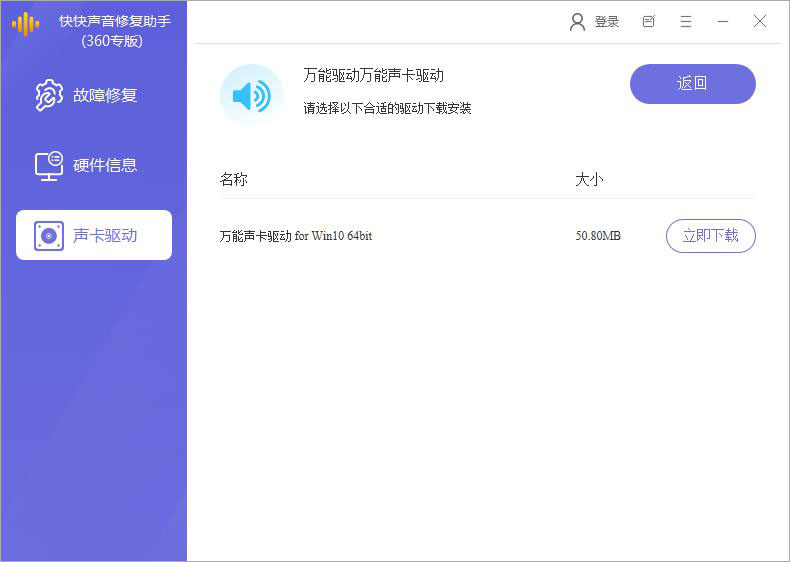Image resolution: width=790 pixels, height=562 pixels.
Task: Click the blue speaker icon
Action: coord(252,95)
